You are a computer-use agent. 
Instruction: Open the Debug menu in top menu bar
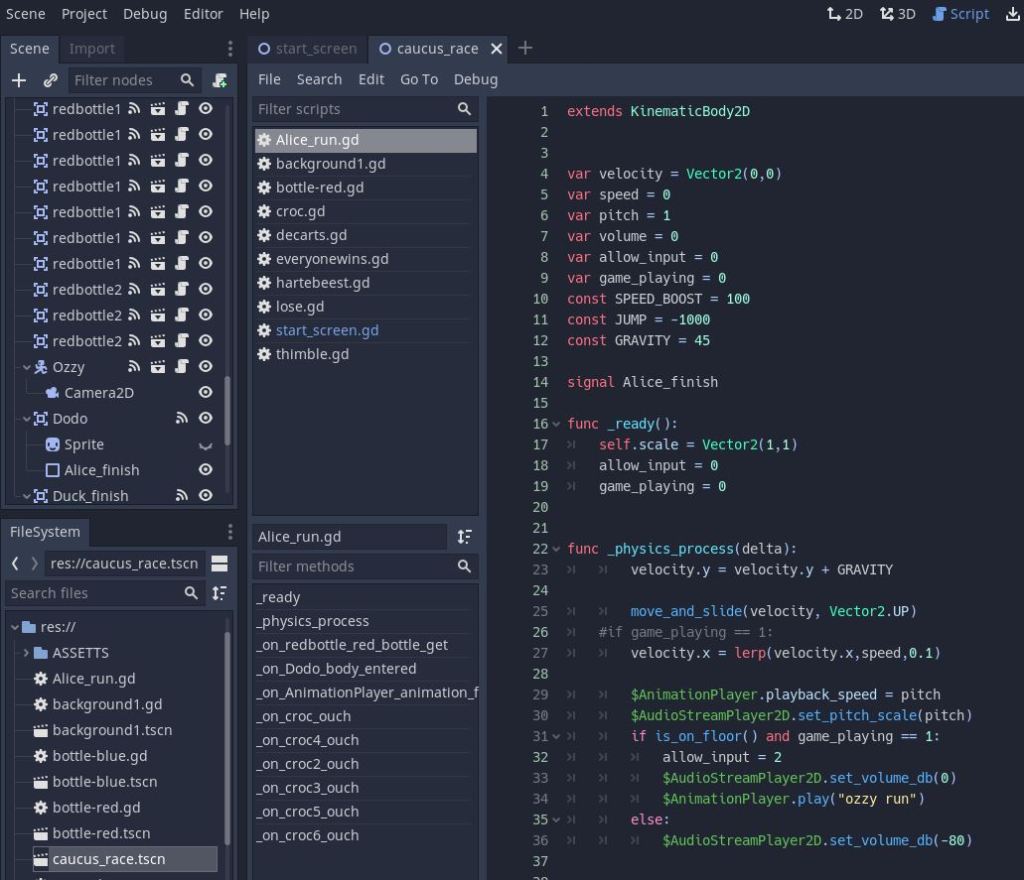coord(145,14)
